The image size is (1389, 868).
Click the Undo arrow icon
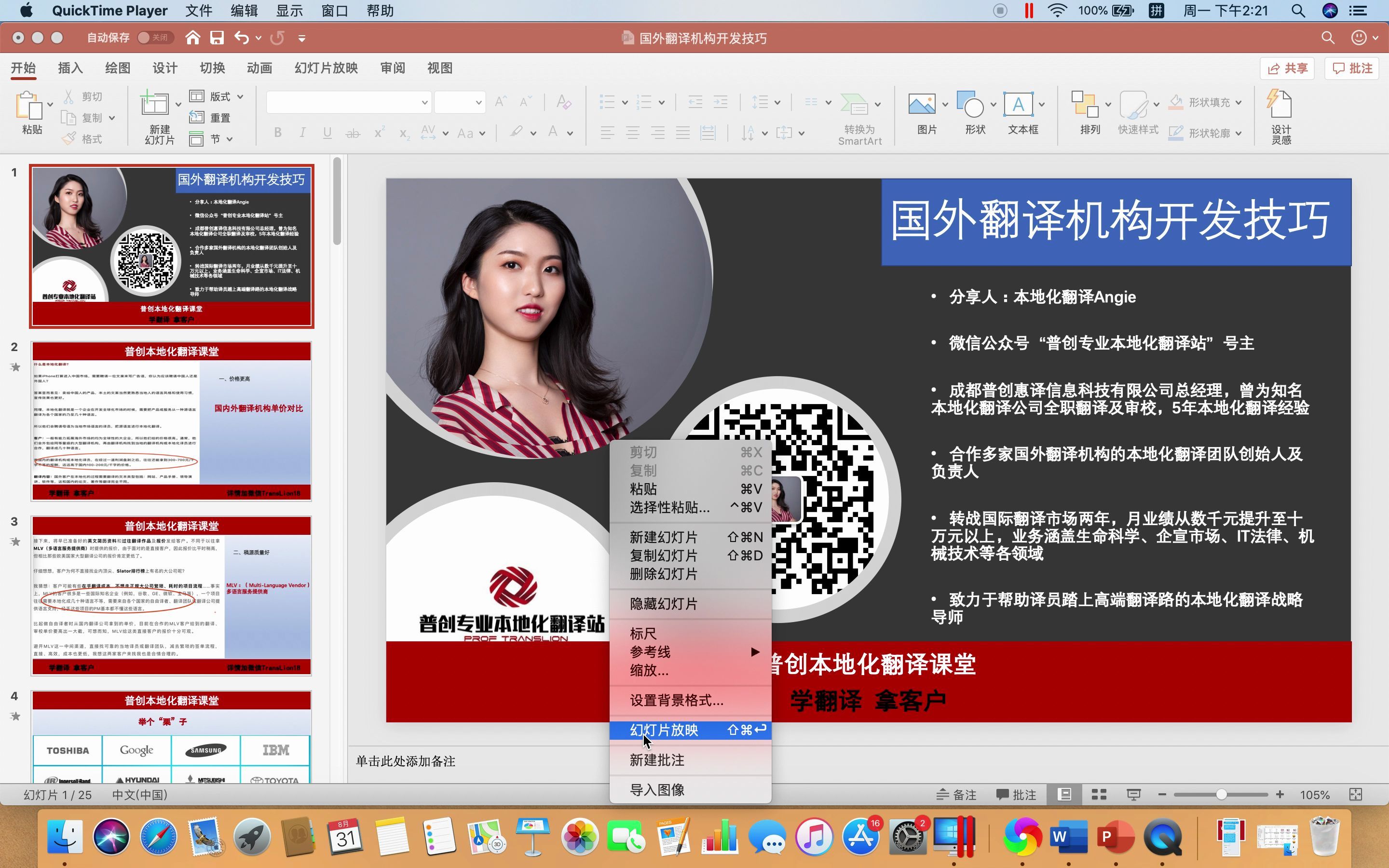click(242, 38)
